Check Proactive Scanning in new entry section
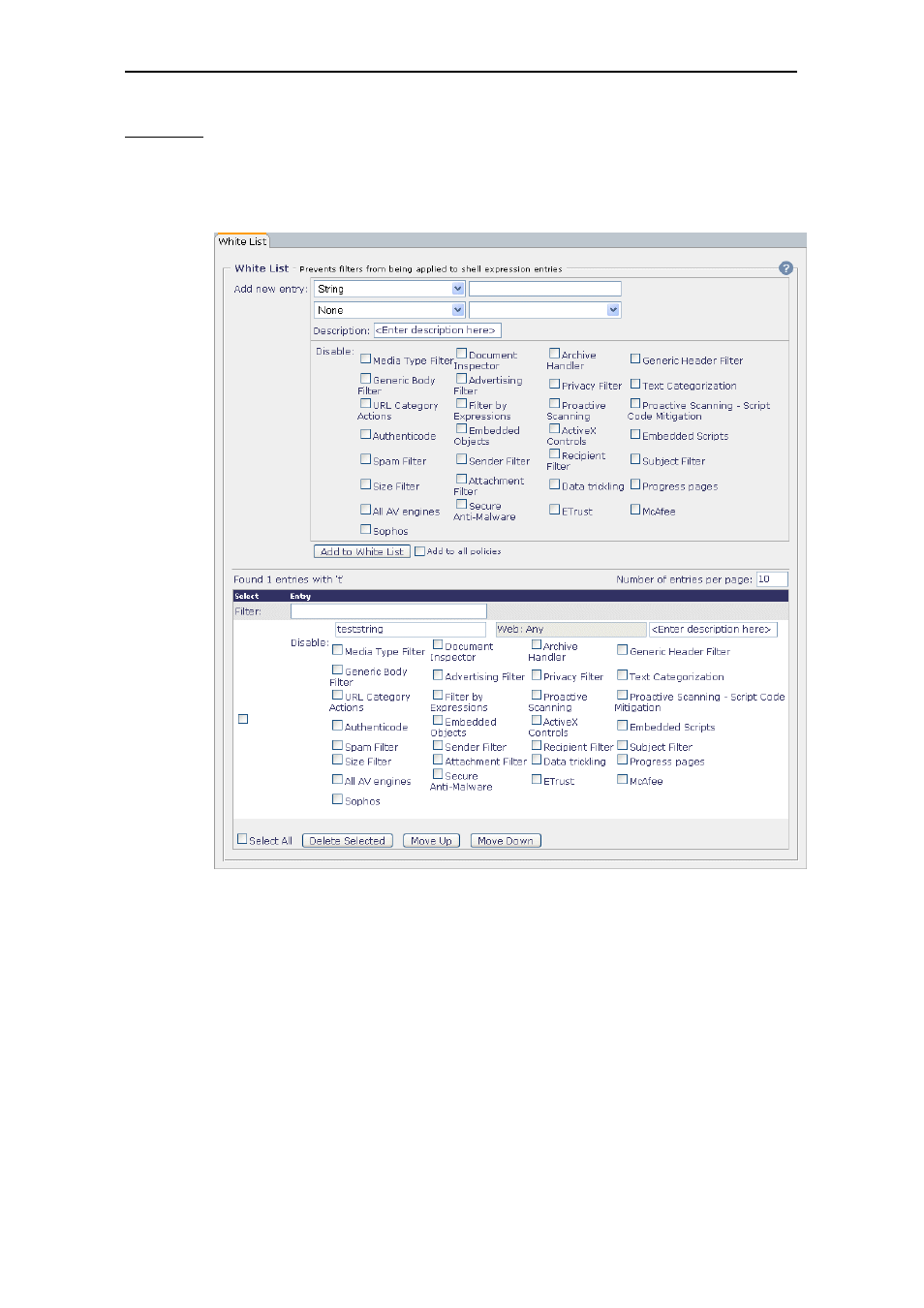This screenshot has width=924, height=1308. [555, 404]
